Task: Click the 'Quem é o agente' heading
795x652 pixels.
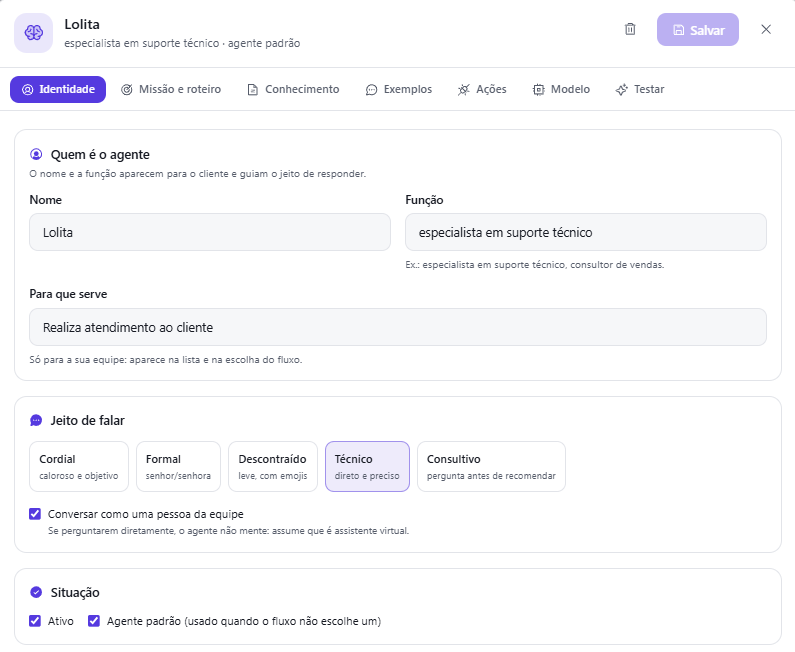Action: (x=100, y=155)
